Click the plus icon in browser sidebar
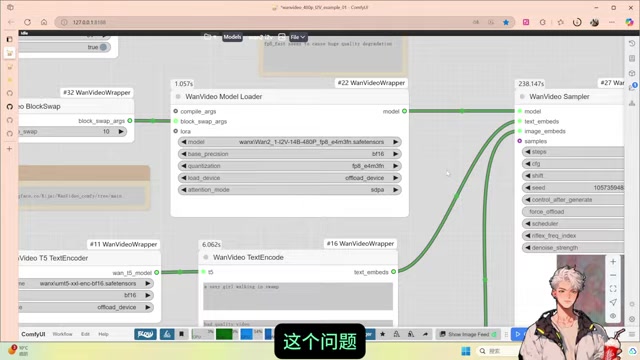The height and width of the screenshot is (360, 640). [x=9, y=149]
